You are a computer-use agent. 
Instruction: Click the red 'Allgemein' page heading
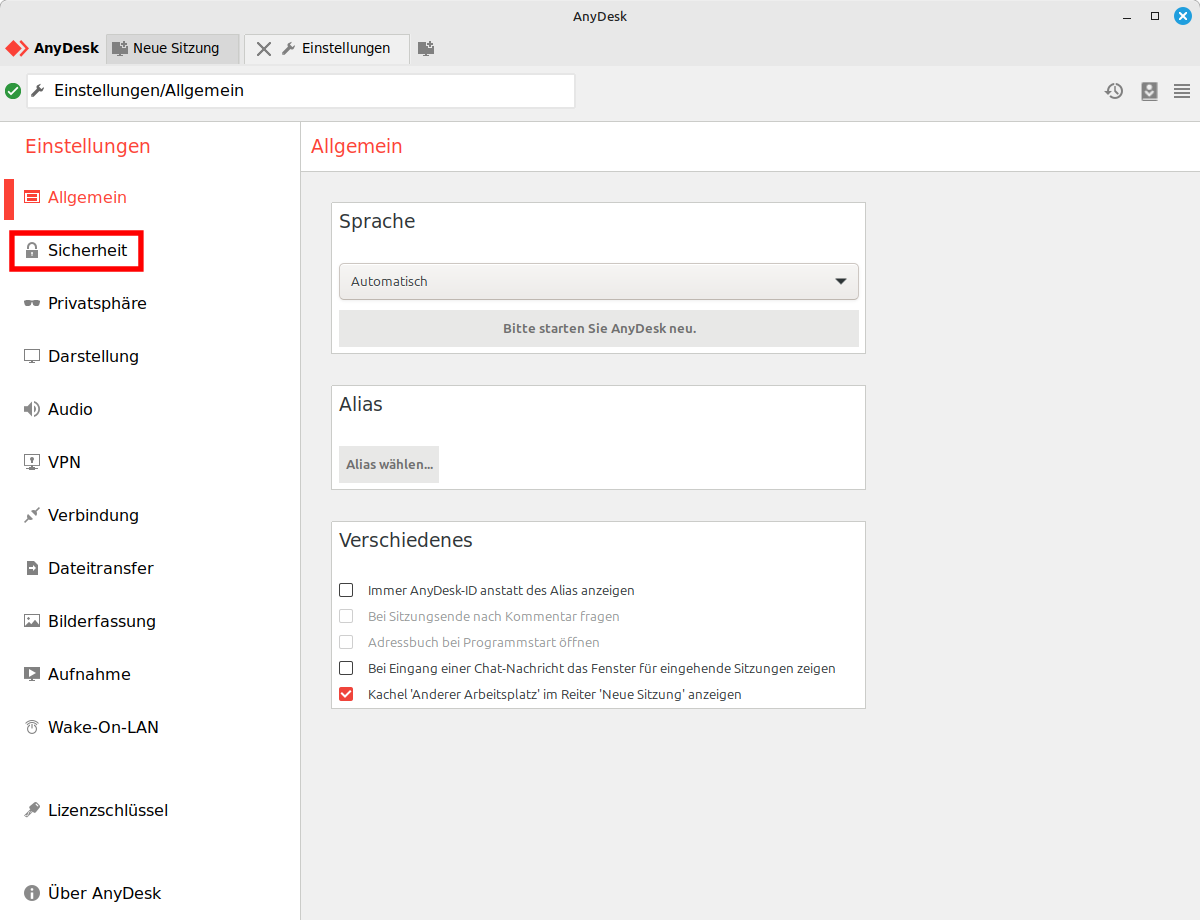click(x=357, y=146)
